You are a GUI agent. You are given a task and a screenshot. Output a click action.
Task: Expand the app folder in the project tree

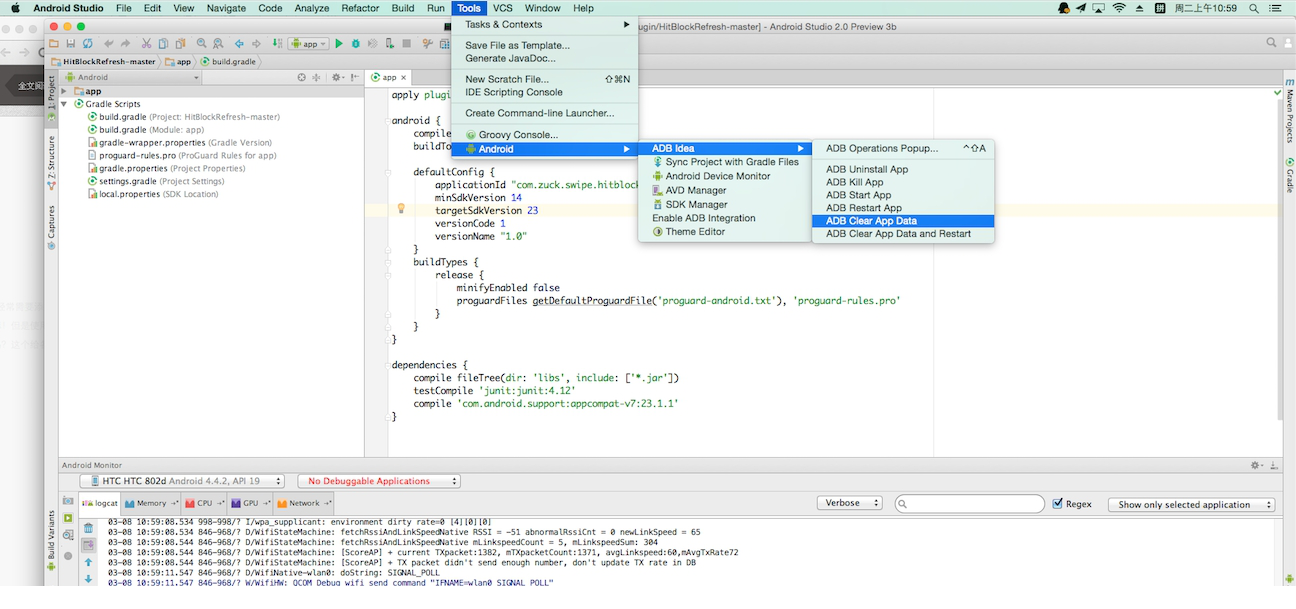tap(64, 91)
